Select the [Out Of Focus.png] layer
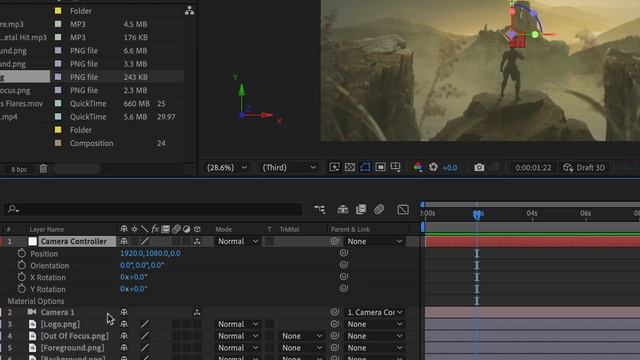 74,336
